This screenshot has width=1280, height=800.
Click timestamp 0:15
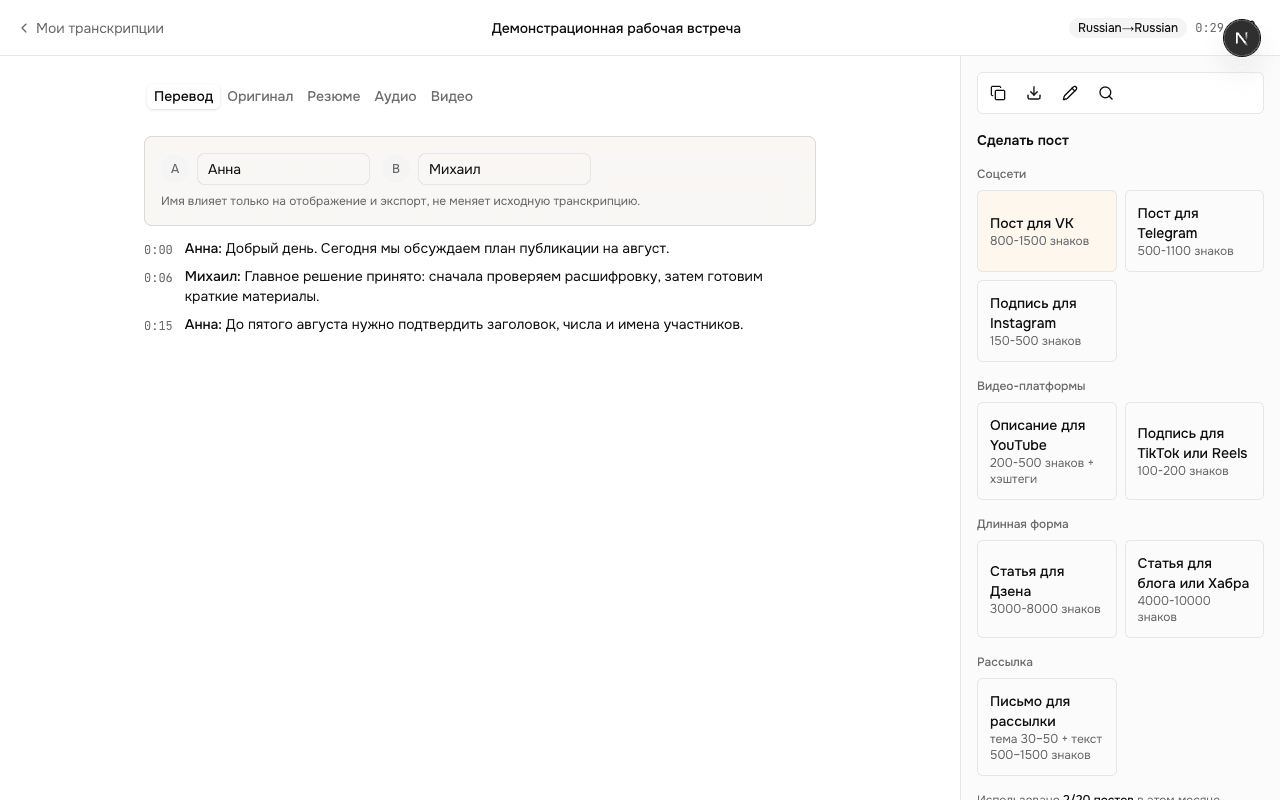point(158,326)
